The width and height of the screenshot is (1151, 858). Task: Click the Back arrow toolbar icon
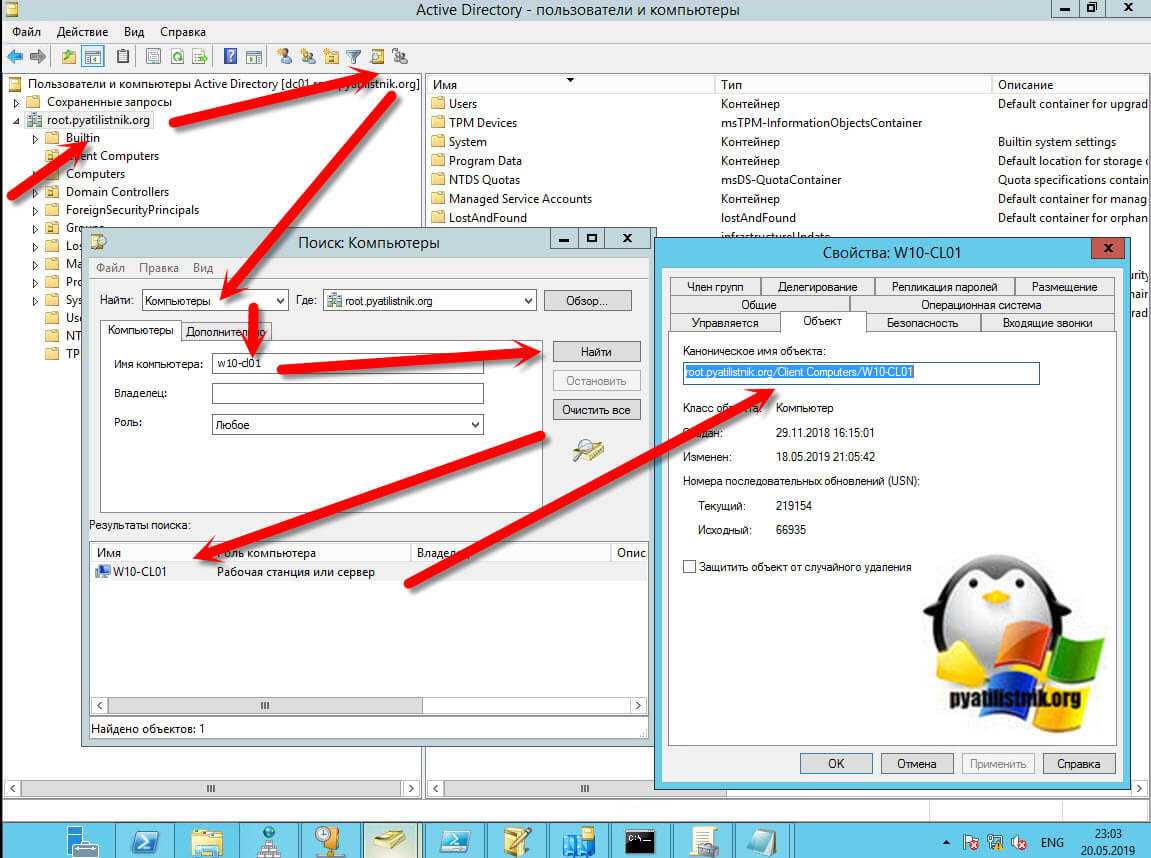click(15, 56)
